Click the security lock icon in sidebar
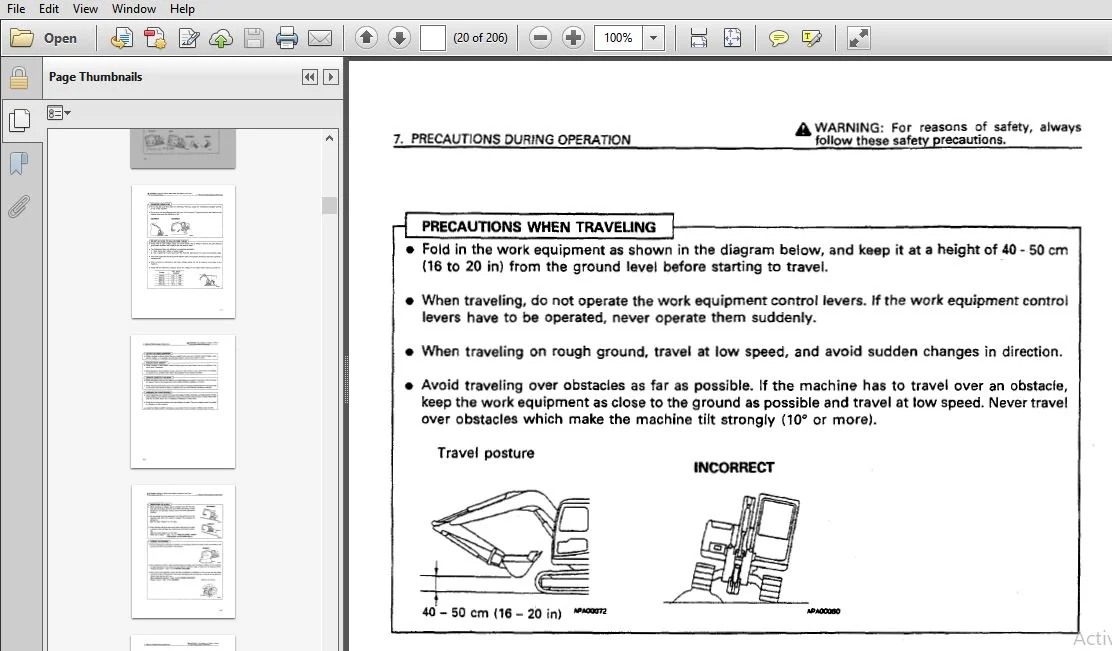This screenshot has height=651, width=1112. (19, 78)
